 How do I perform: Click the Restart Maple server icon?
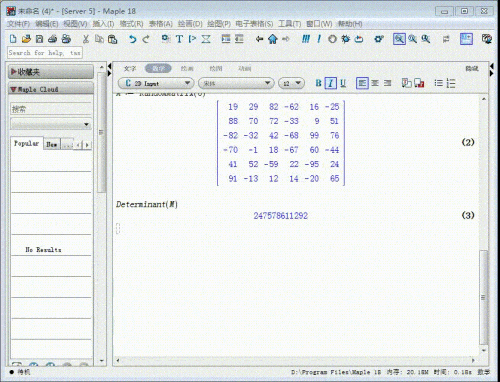[359, 39]
